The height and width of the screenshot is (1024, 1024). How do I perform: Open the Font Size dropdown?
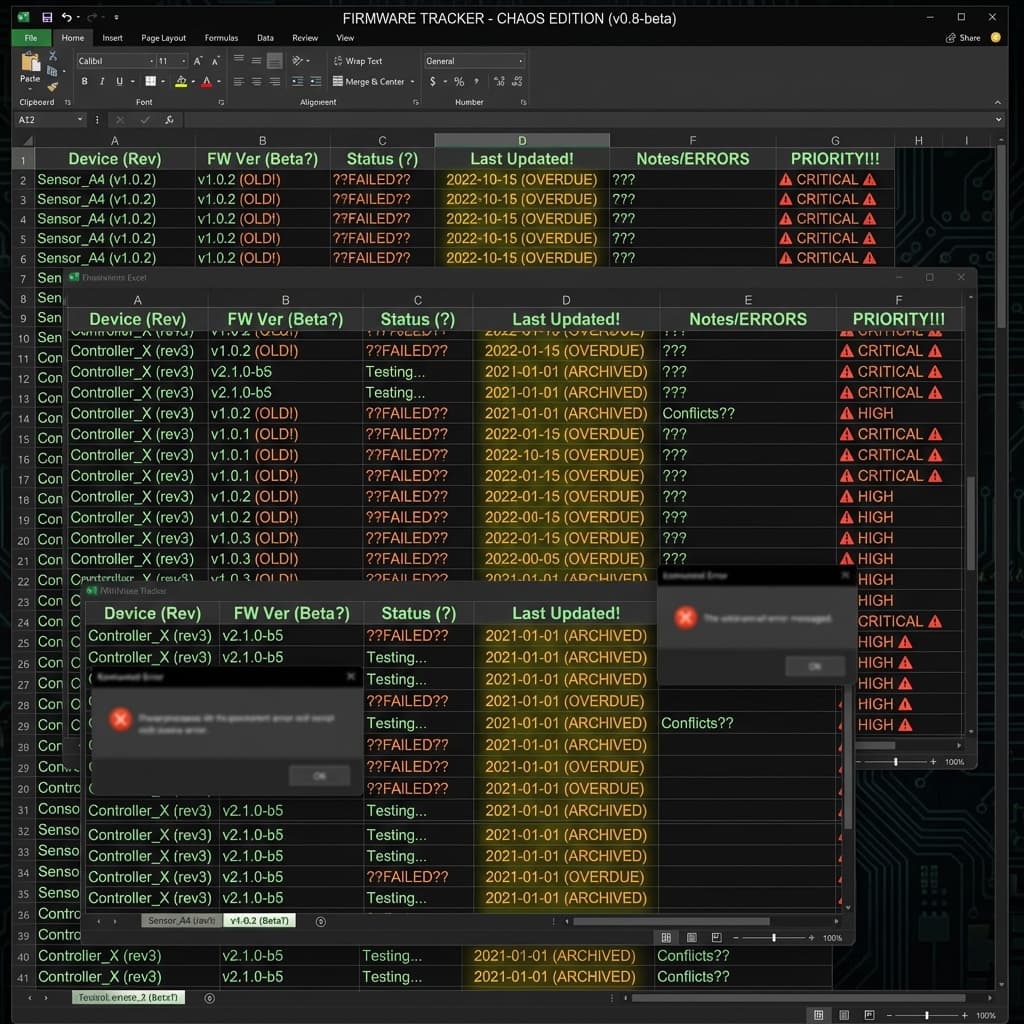point(183,60)
